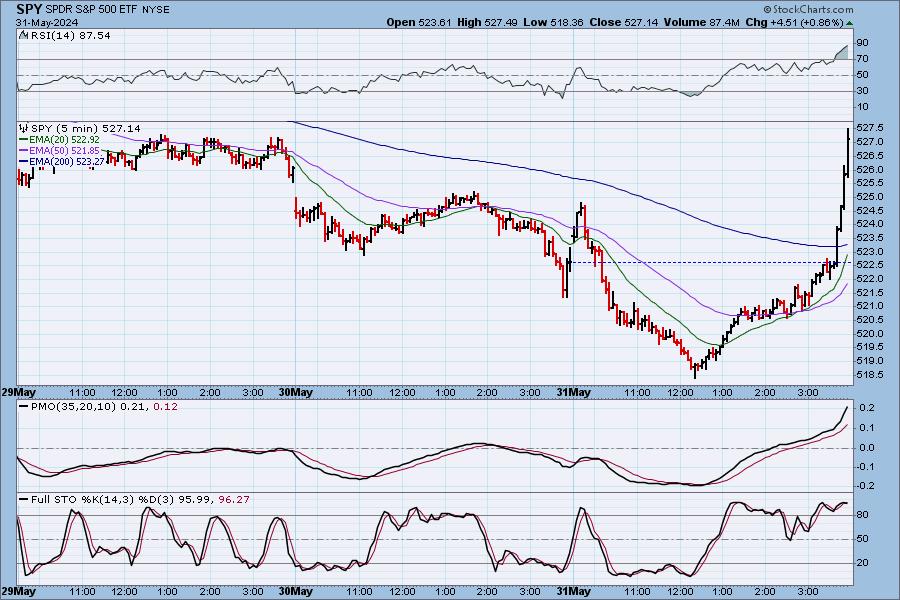Click the "521.0" price axis label
The width and height of the screenshot is (900, 600).
pos(869,306)
